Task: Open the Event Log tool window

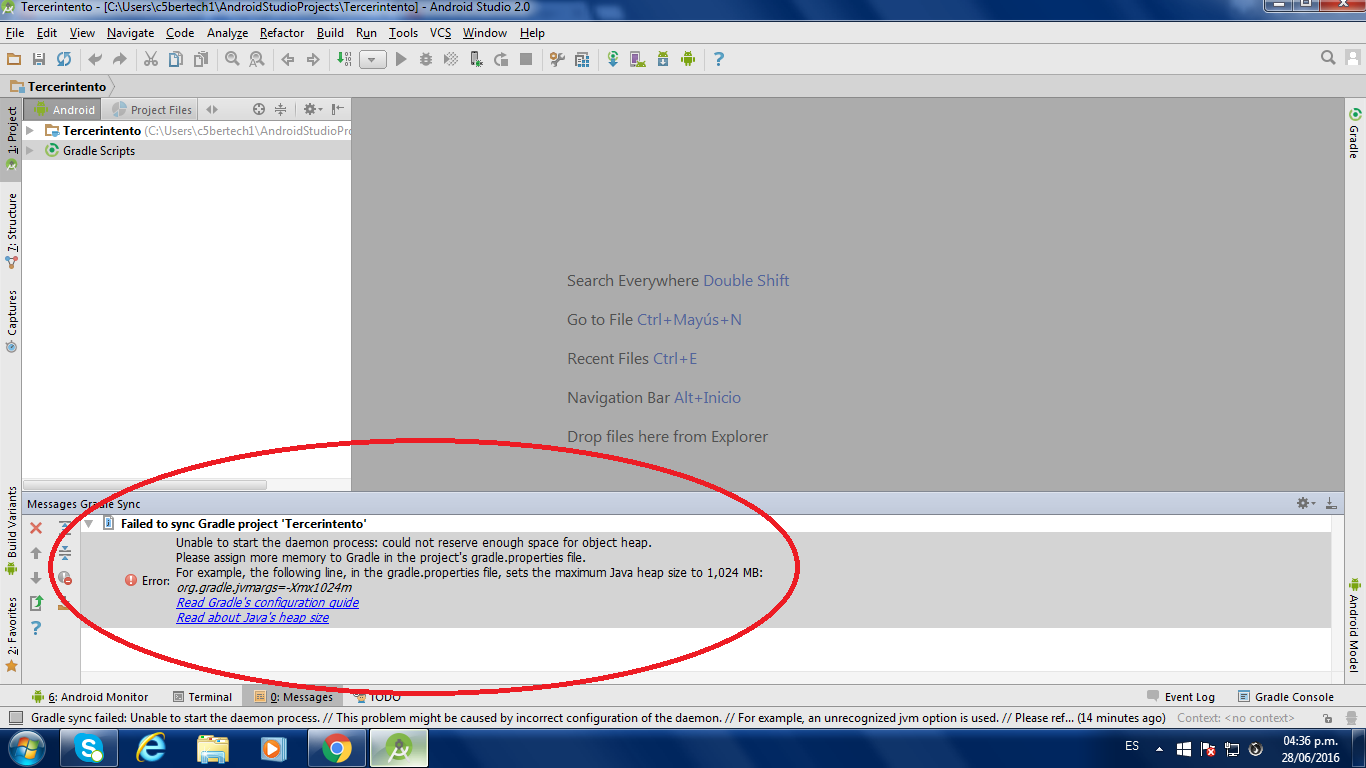Action: click(1180, 697)
